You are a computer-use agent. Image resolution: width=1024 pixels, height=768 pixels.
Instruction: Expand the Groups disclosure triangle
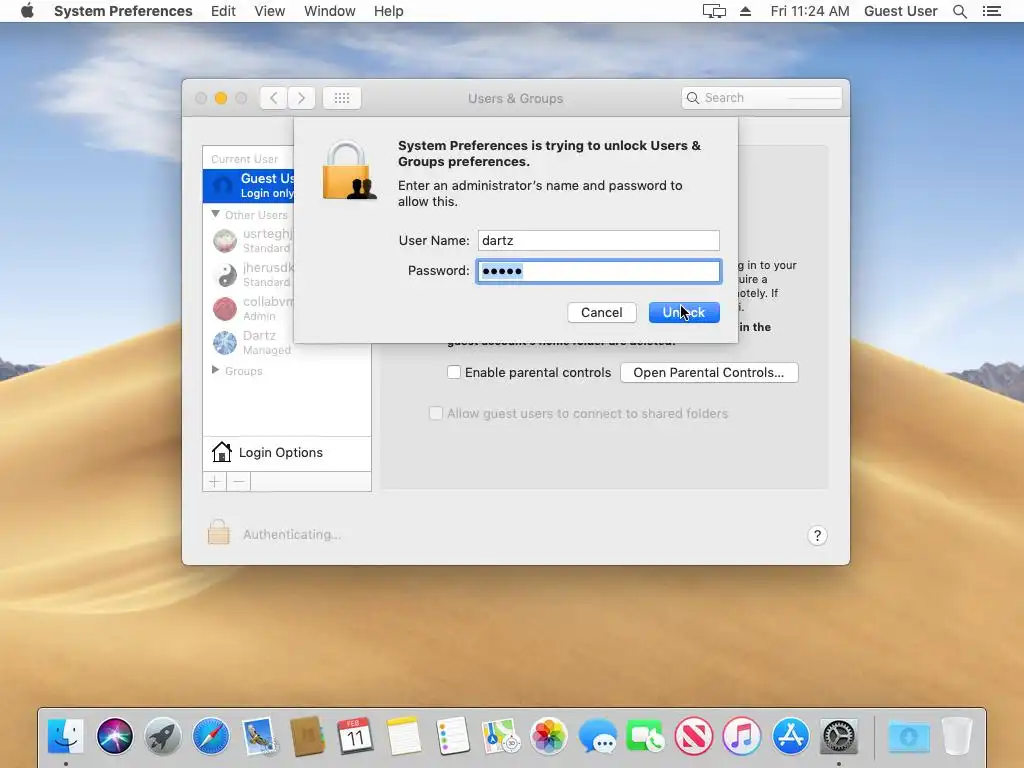coord(216,370)
